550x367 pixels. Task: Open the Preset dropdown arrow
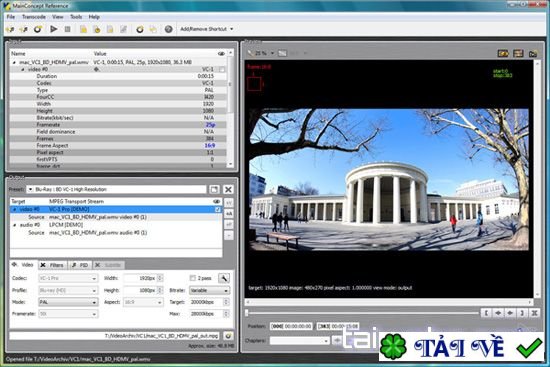point(30,189)
